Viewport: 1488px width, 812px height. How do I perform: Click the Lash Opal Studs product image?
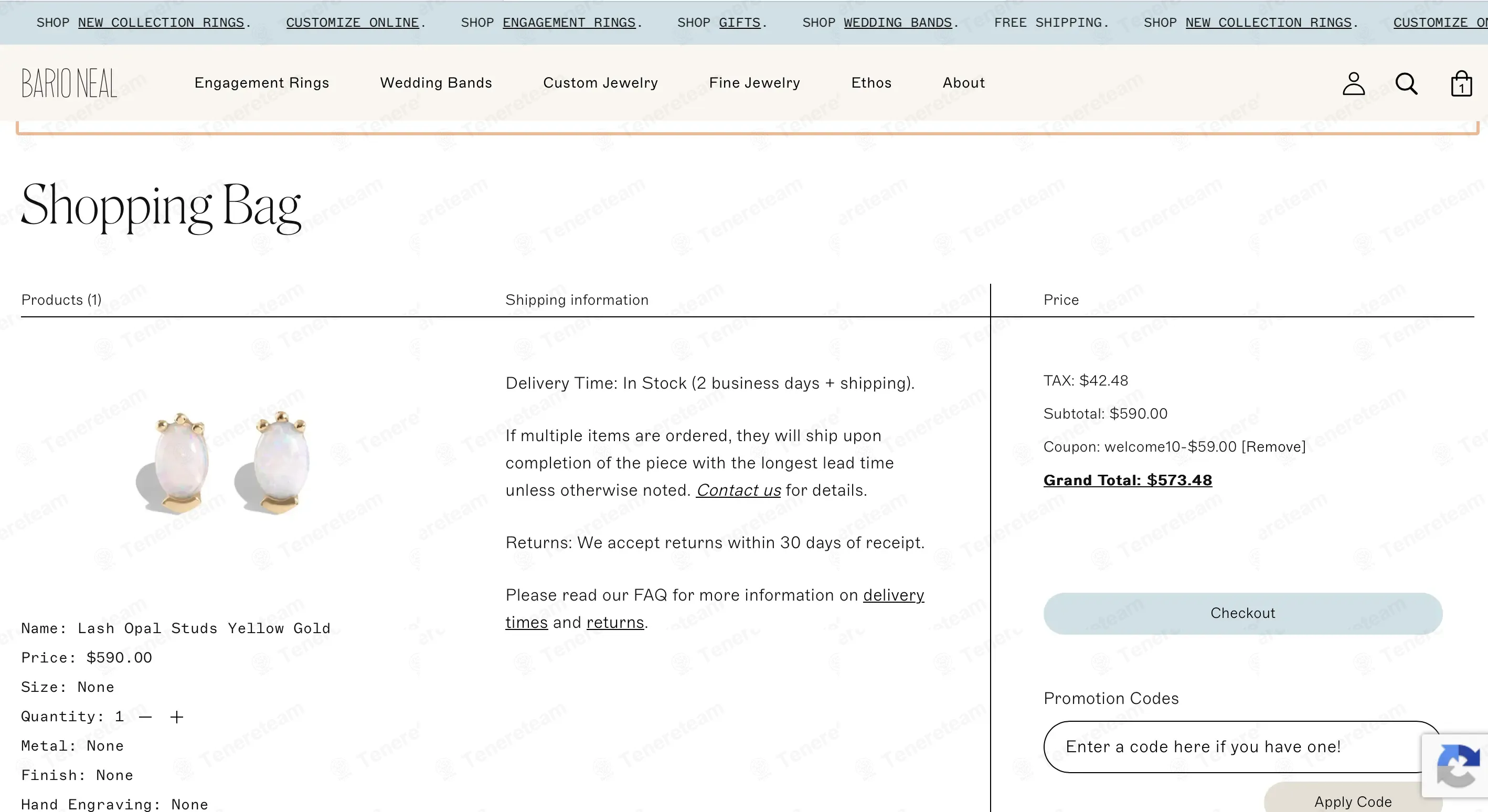(224, 462)
